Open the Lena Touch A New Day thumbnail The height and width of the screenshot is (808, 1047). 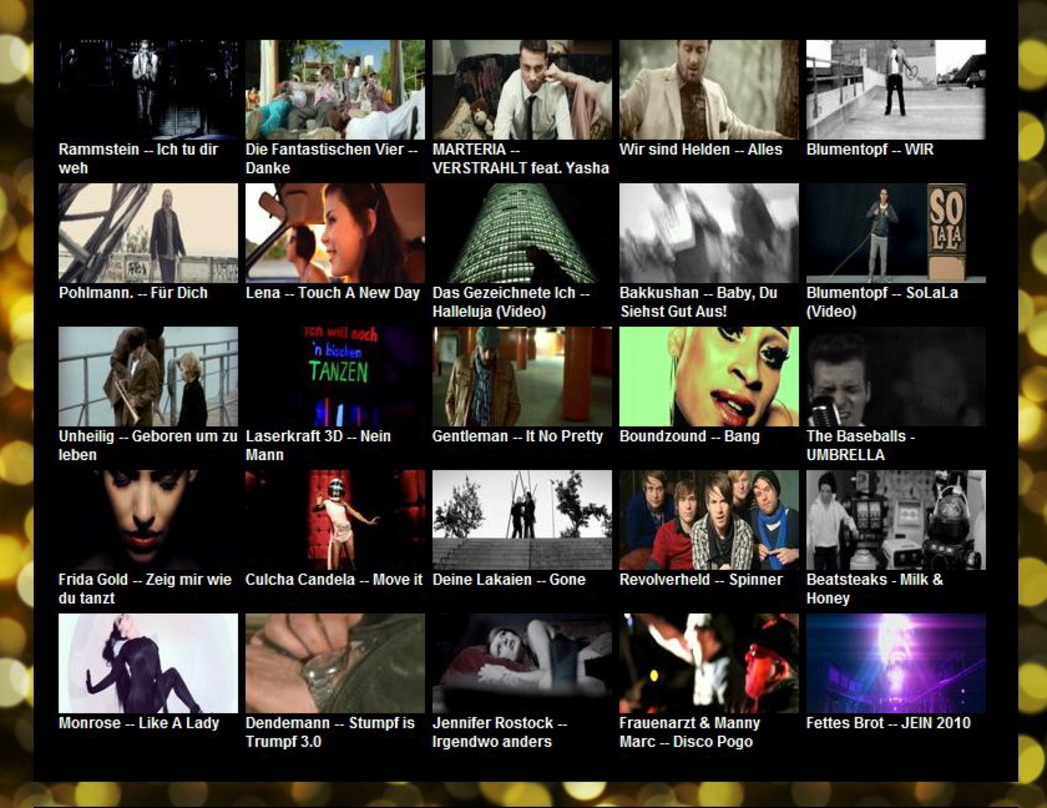335,233
